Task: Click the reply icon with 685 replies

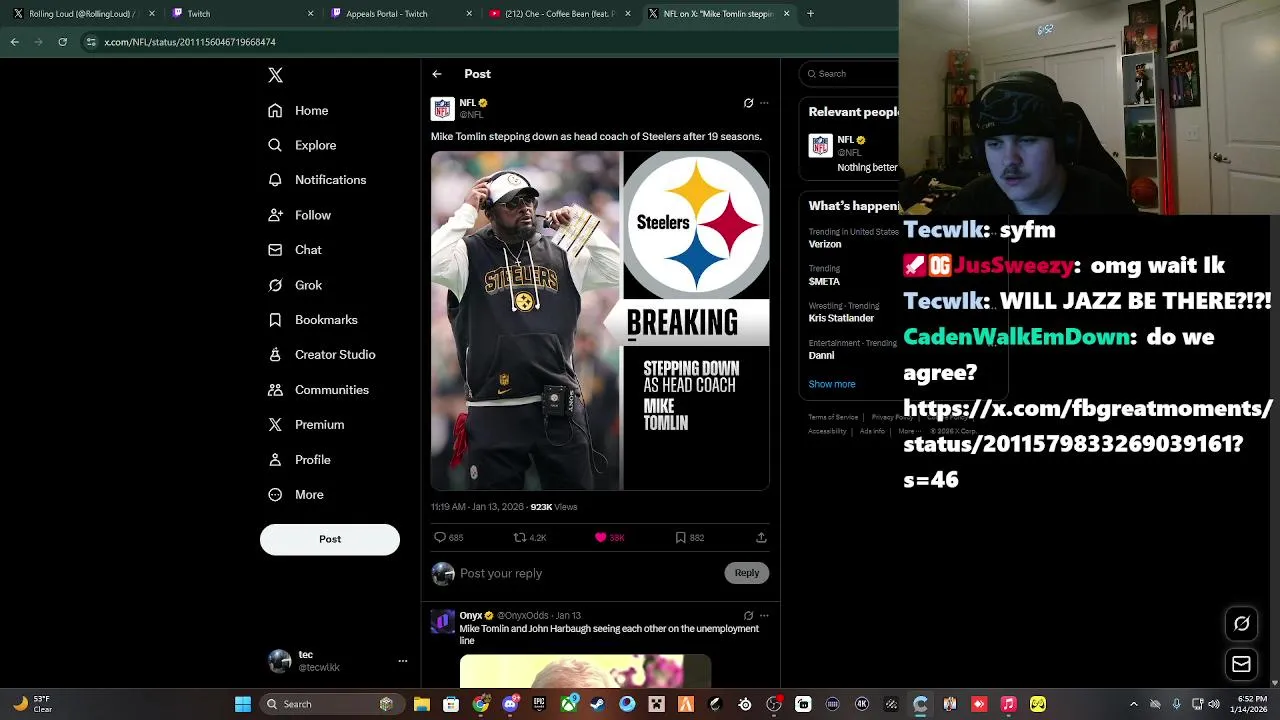Action: point(448,538)
